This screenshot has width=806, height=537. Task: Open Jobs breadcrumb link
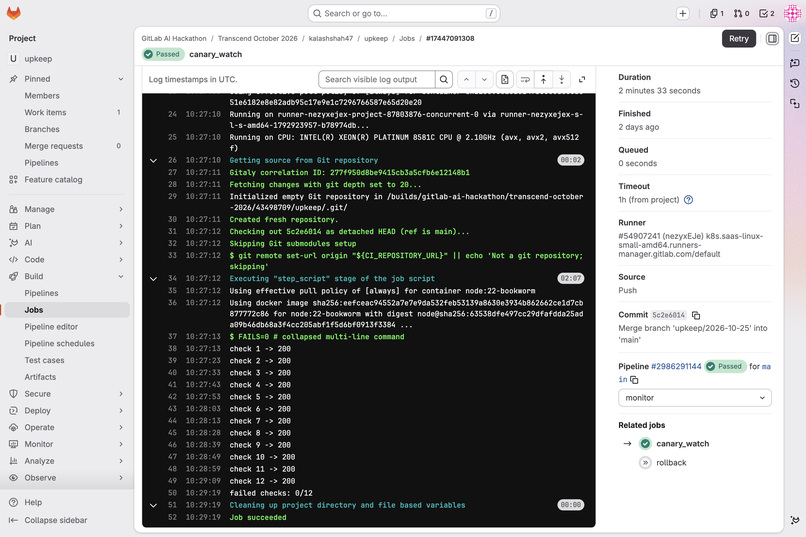(407, 39)
